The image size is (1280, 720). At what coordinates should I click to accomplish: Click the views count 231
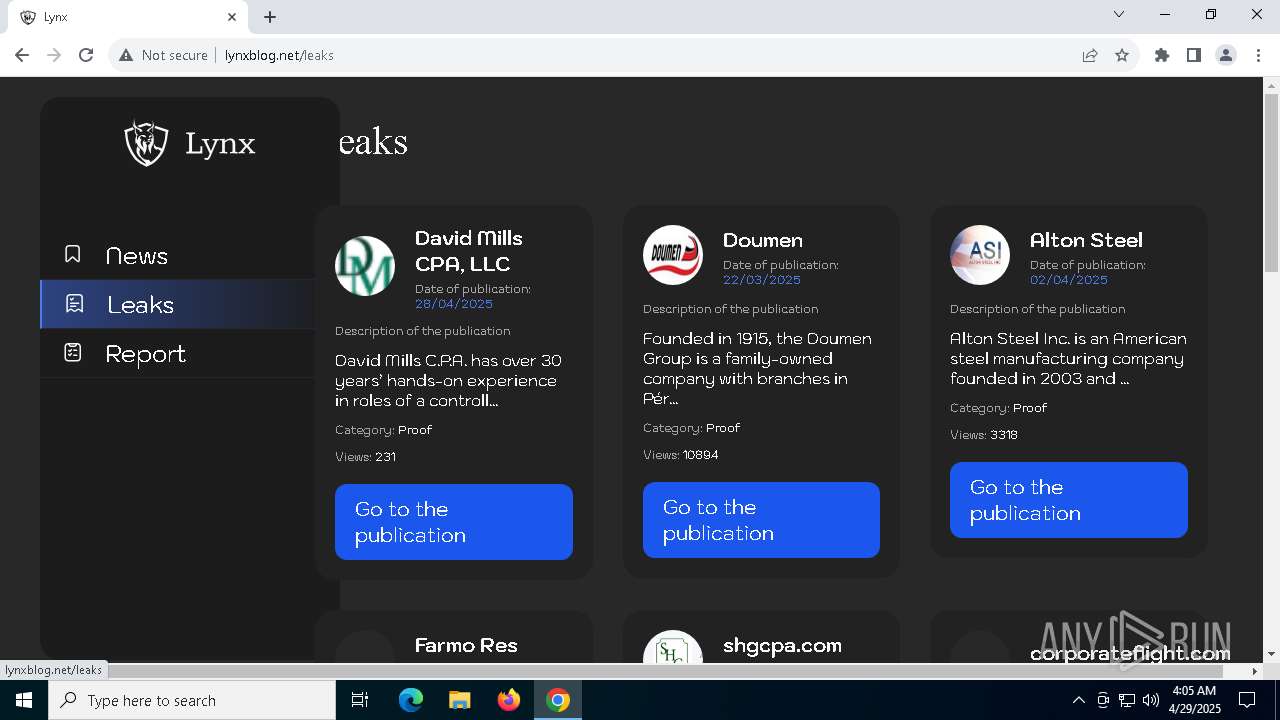(x=385, y=456)
